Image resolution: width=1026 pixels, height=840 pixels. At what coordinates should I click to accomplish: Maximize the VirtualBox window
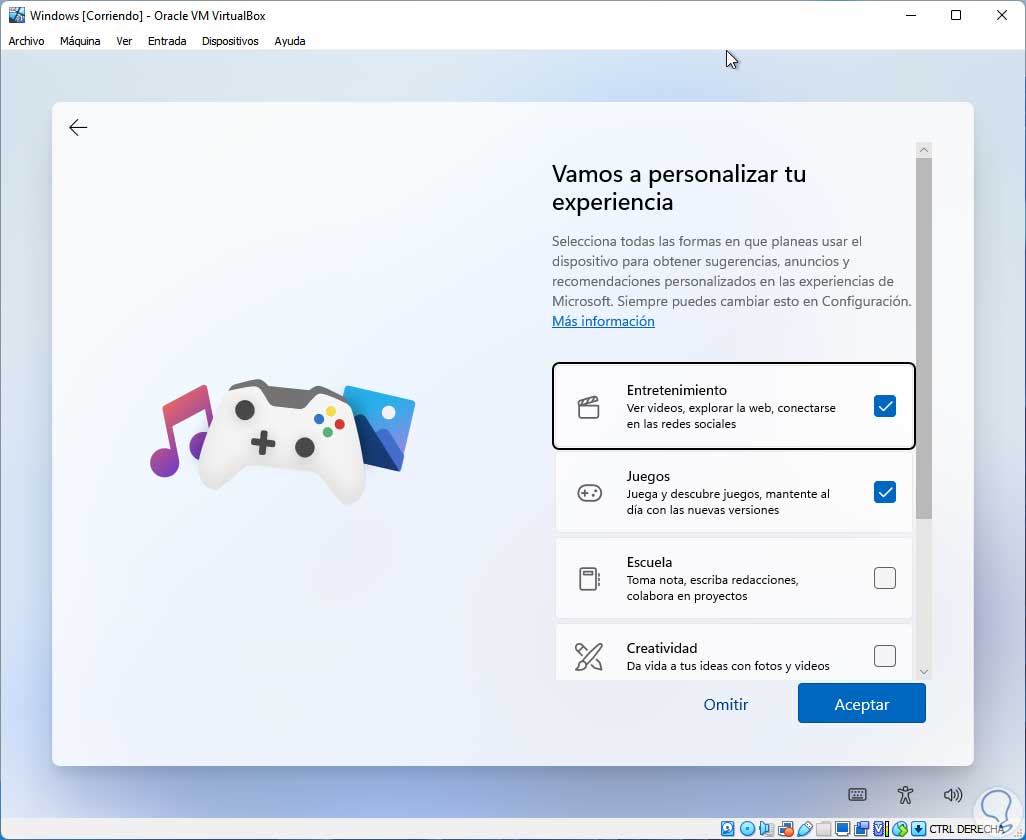(955, 15)
